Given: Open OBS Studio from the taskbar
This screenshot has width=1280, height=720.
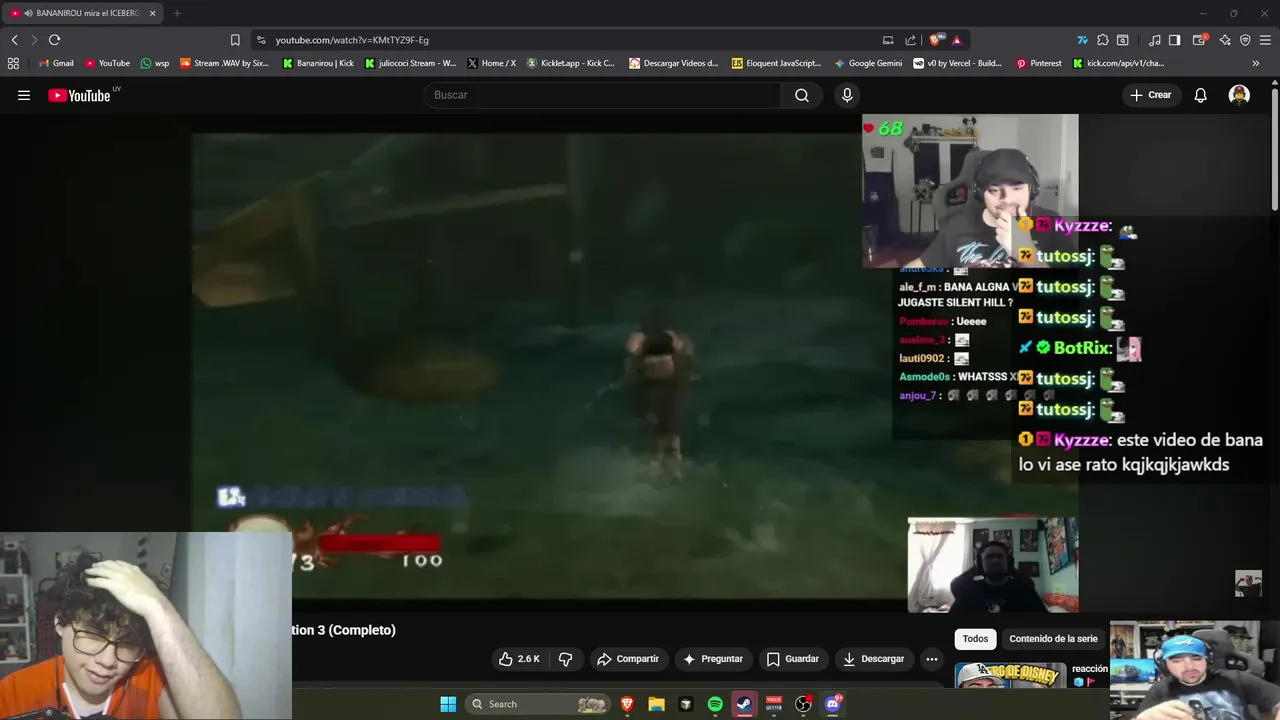Looking at the screenshot, I should [803, 704].
